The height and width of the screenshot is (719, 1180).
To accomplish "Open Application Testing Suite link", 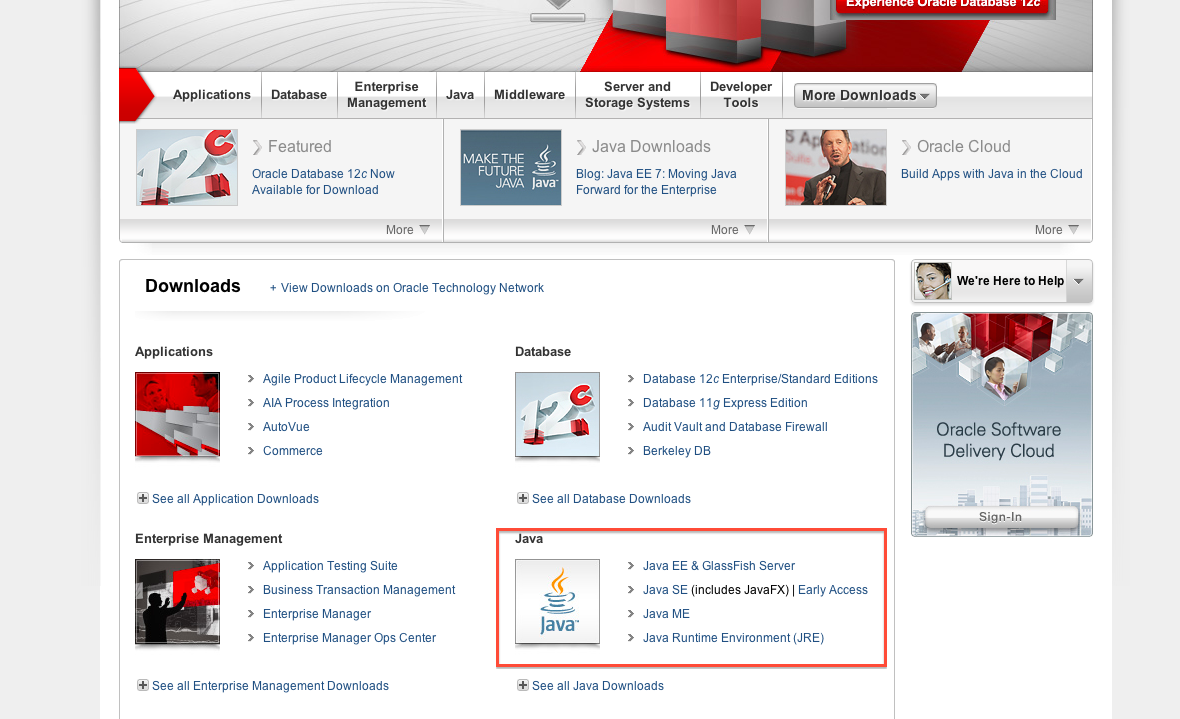I will point(330,566).
